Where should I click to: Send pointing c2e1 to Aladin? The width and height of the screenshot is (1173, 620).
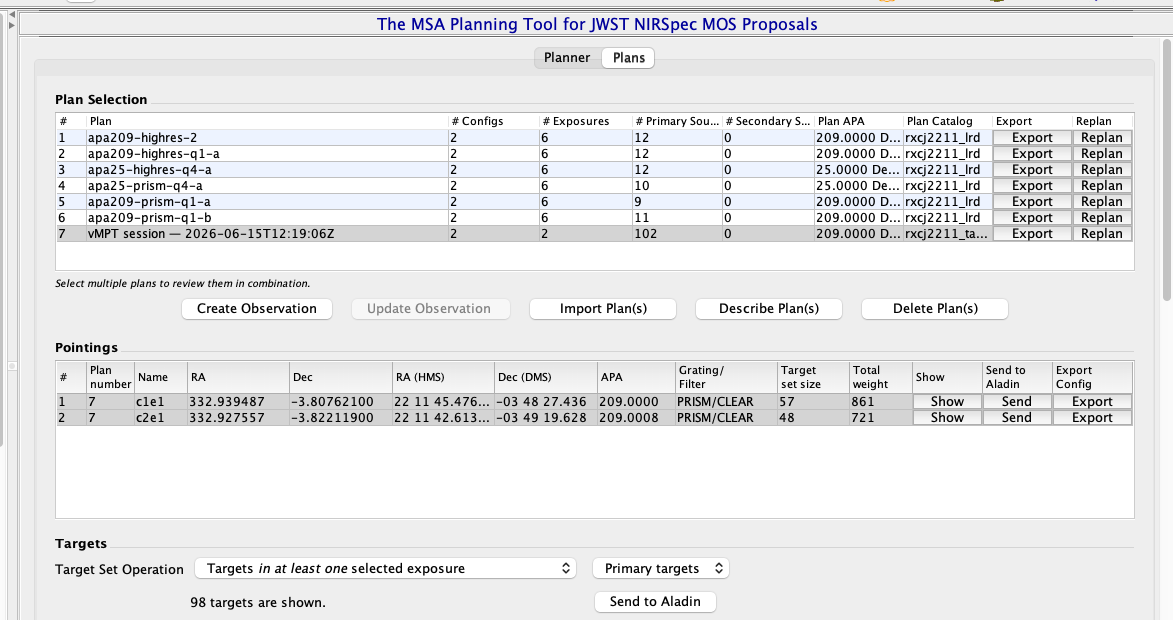[1017, 417]
